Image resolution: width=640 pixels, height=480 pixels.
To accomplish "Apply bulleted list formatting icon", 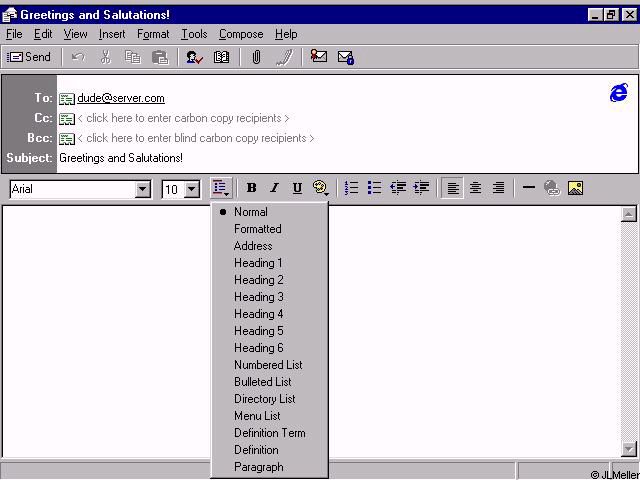I will (x=374, y=188).
